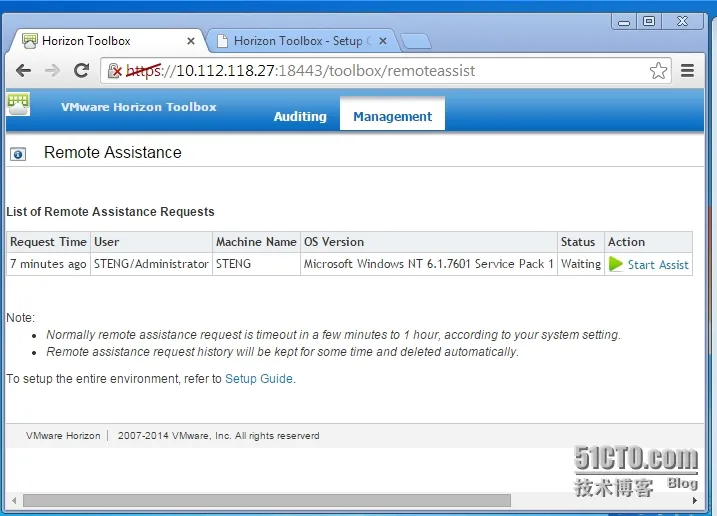
Task: Minimize the browser window
Action: 624,22
